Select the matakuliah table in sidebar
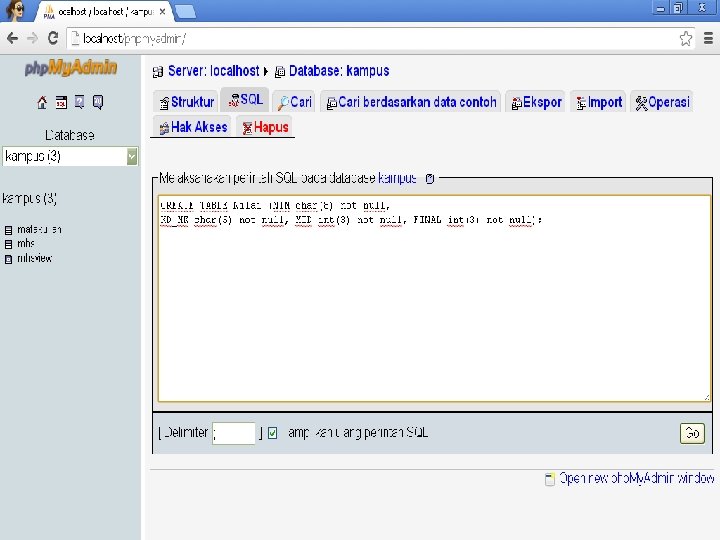The width and height of the screenshot is (720, 540). (39, 230)
